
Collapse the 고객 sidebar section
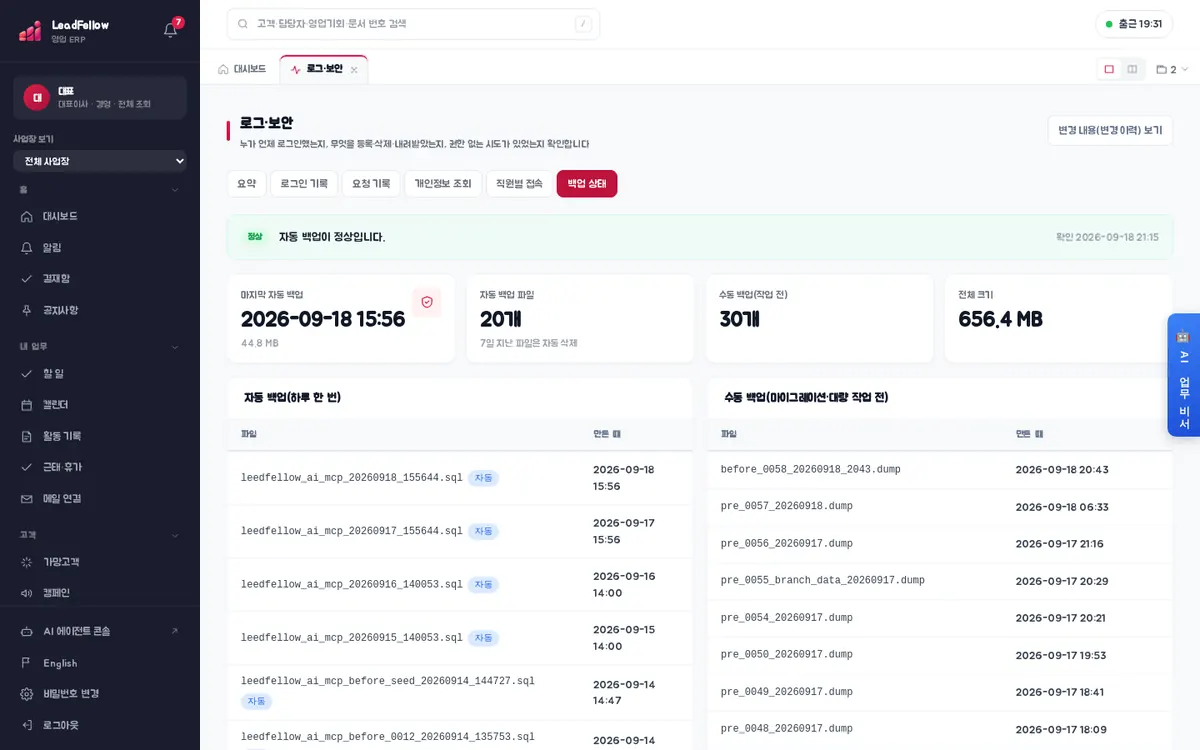point(174,535)
